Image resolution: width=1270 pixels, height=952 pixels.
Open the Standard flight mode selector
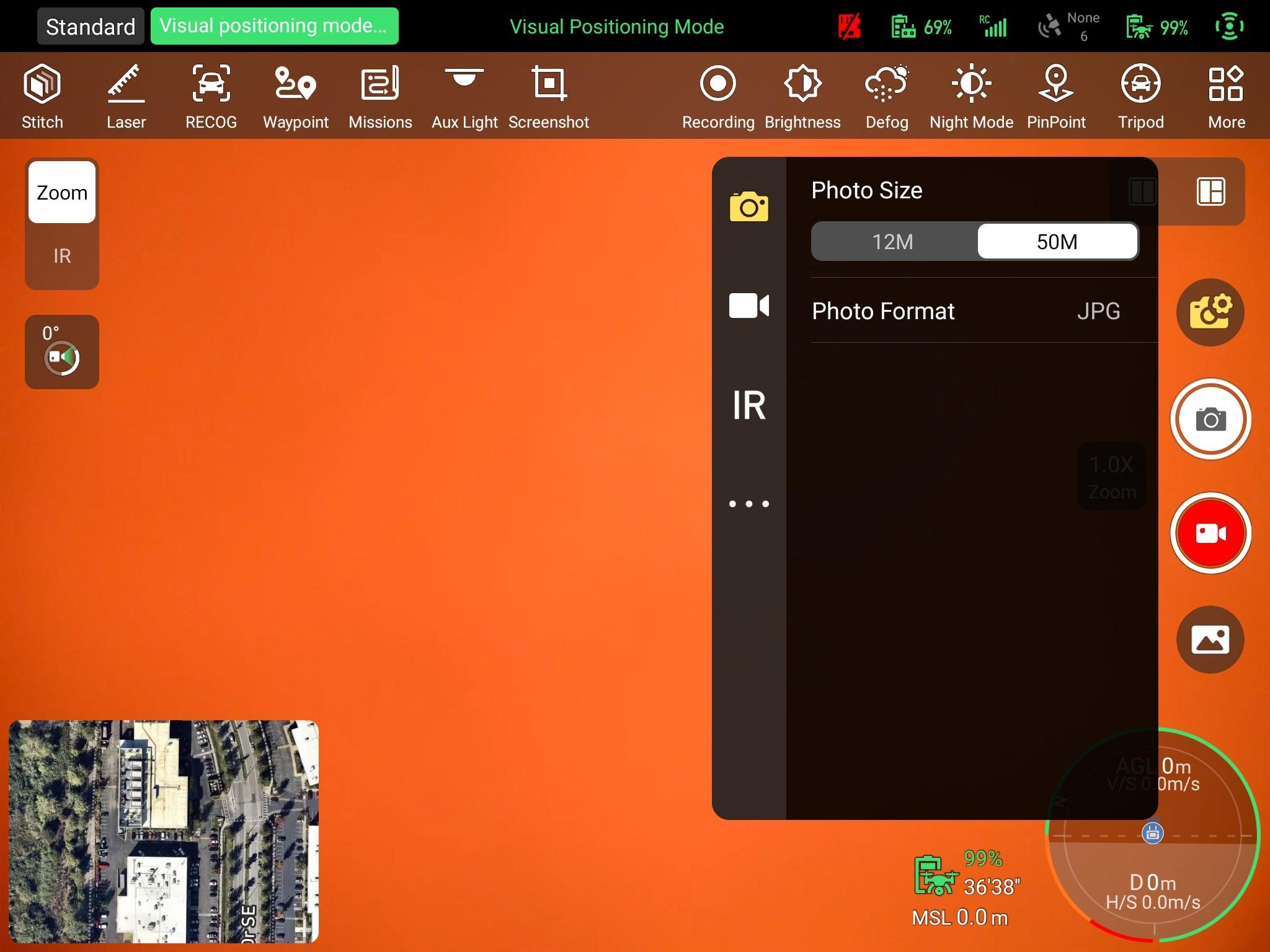point(91,27)
